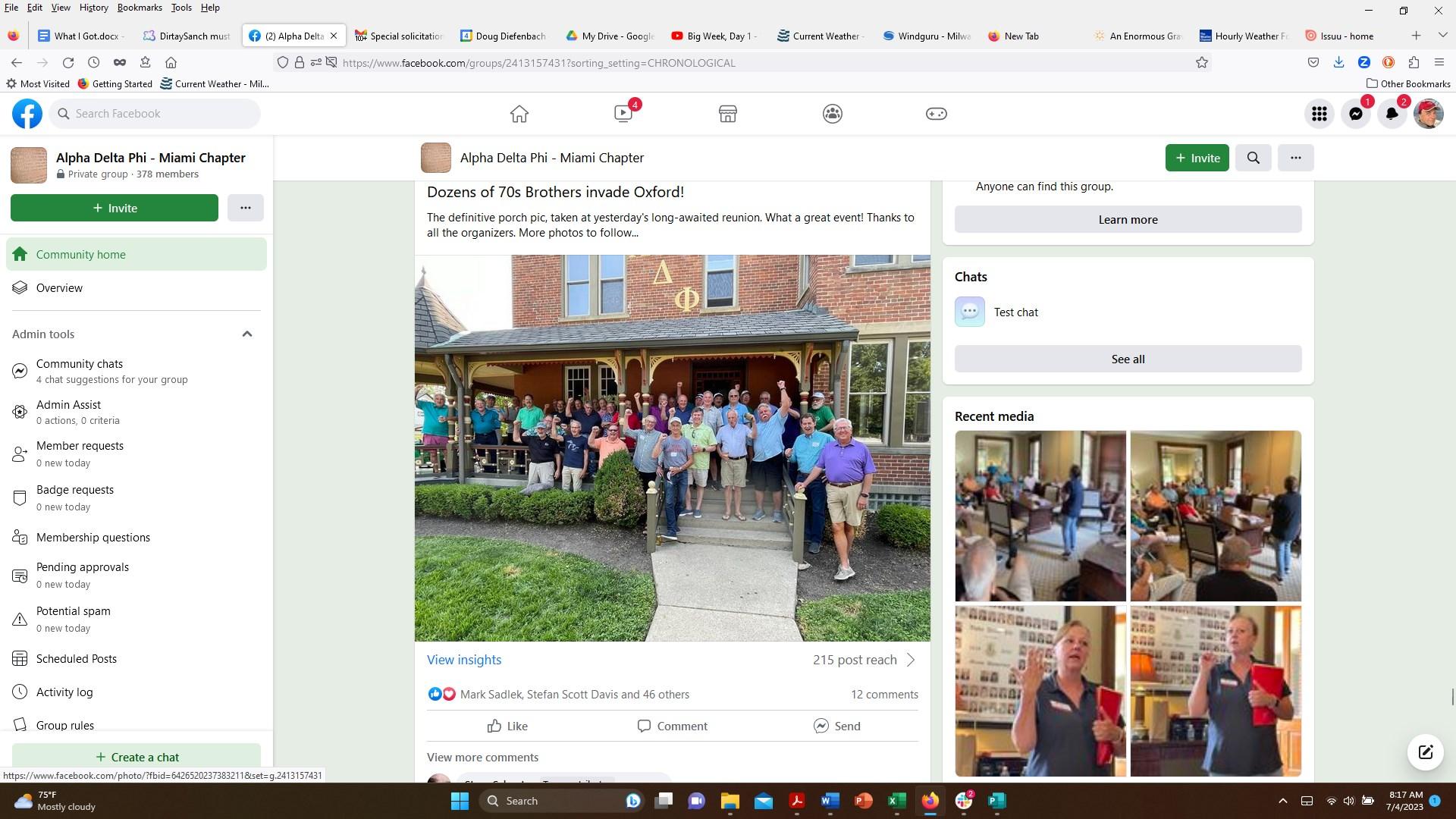Open Messenger chats icon

coord(1356,114)
